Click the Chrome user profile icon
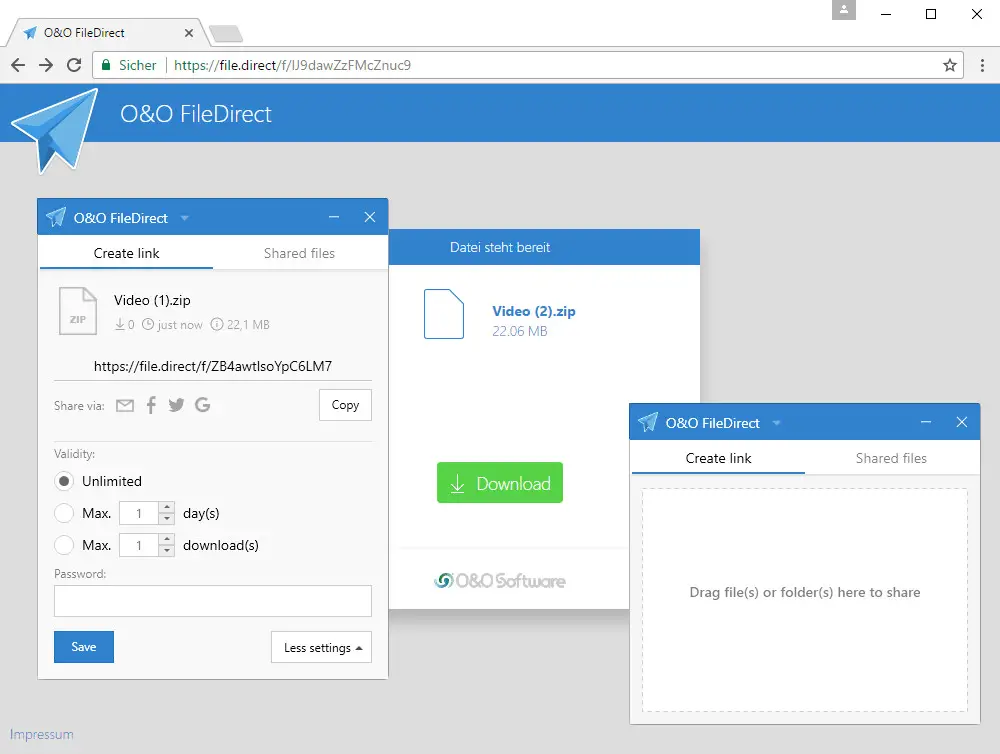The height and width of the screenshot is (754, 1000). tap(844, 10)
